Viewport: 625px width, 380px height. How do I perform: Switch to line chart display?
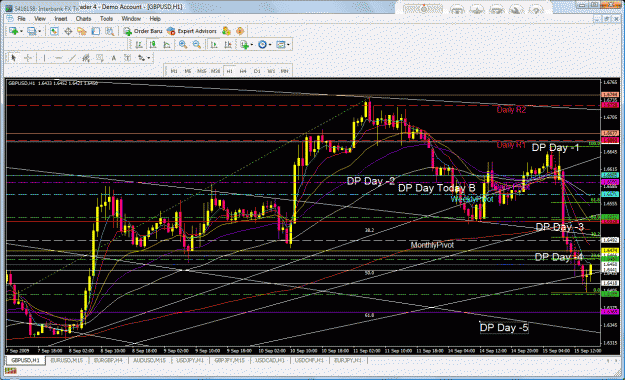click(167, 45)
